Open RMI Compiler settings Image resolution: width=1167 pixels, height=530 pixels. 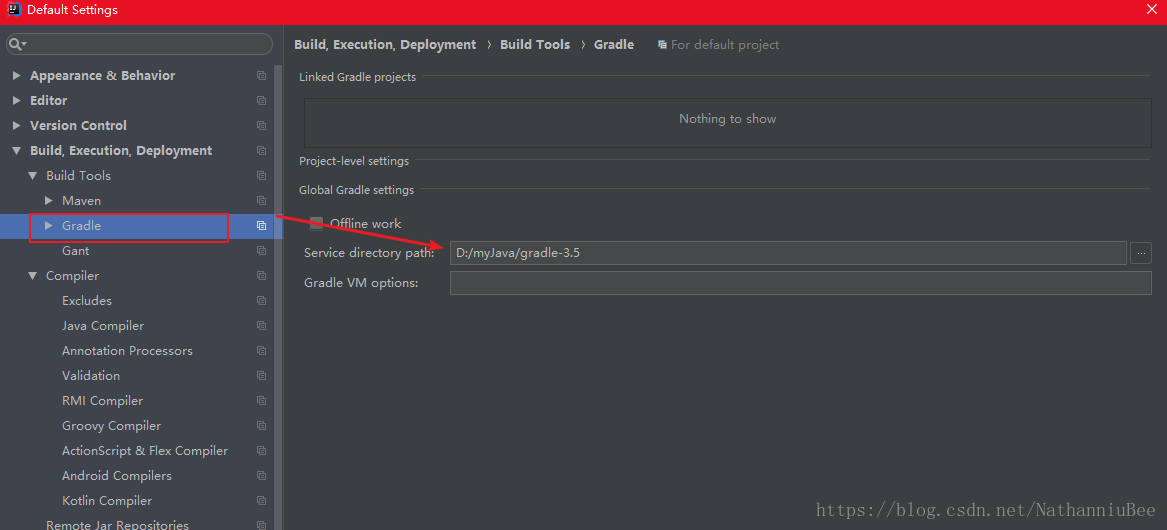pos(103,400)
